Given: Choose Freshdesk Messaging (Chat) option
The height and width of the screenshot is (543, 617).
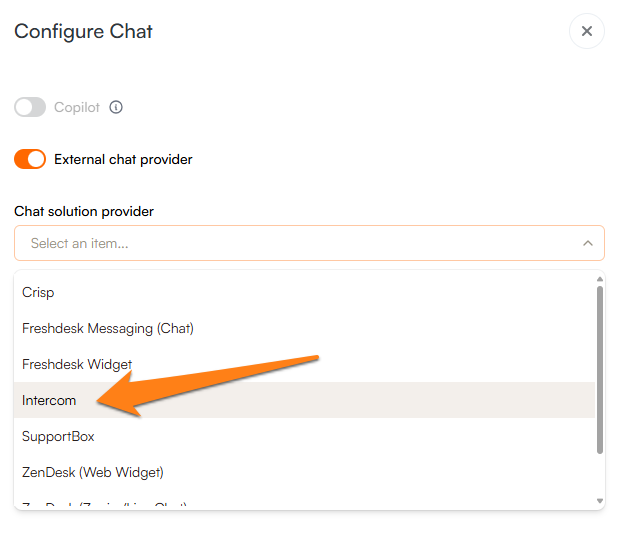Looking at the screenshot, I should 108,328.
